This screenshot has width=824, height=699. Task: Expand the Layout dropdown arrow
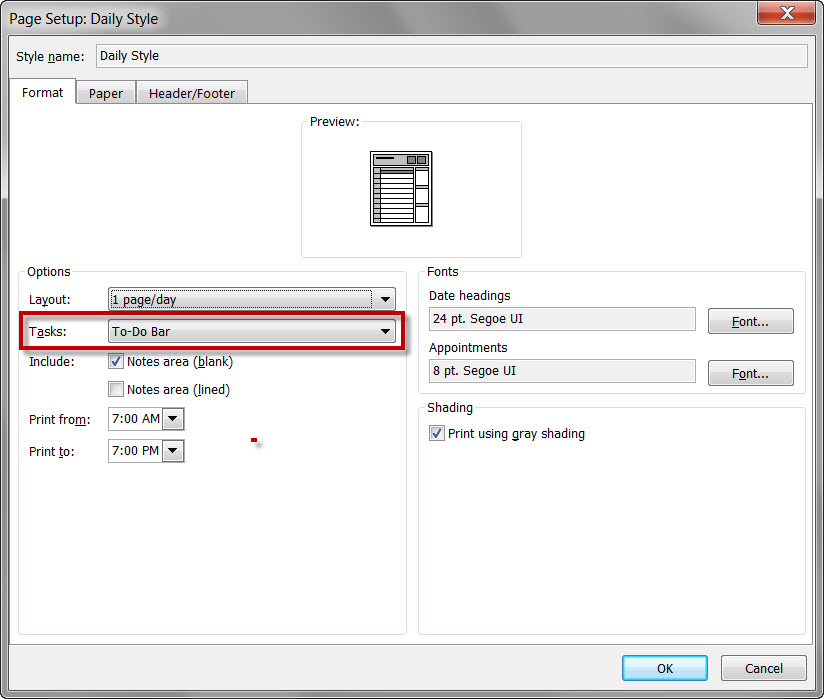(385, 300)
